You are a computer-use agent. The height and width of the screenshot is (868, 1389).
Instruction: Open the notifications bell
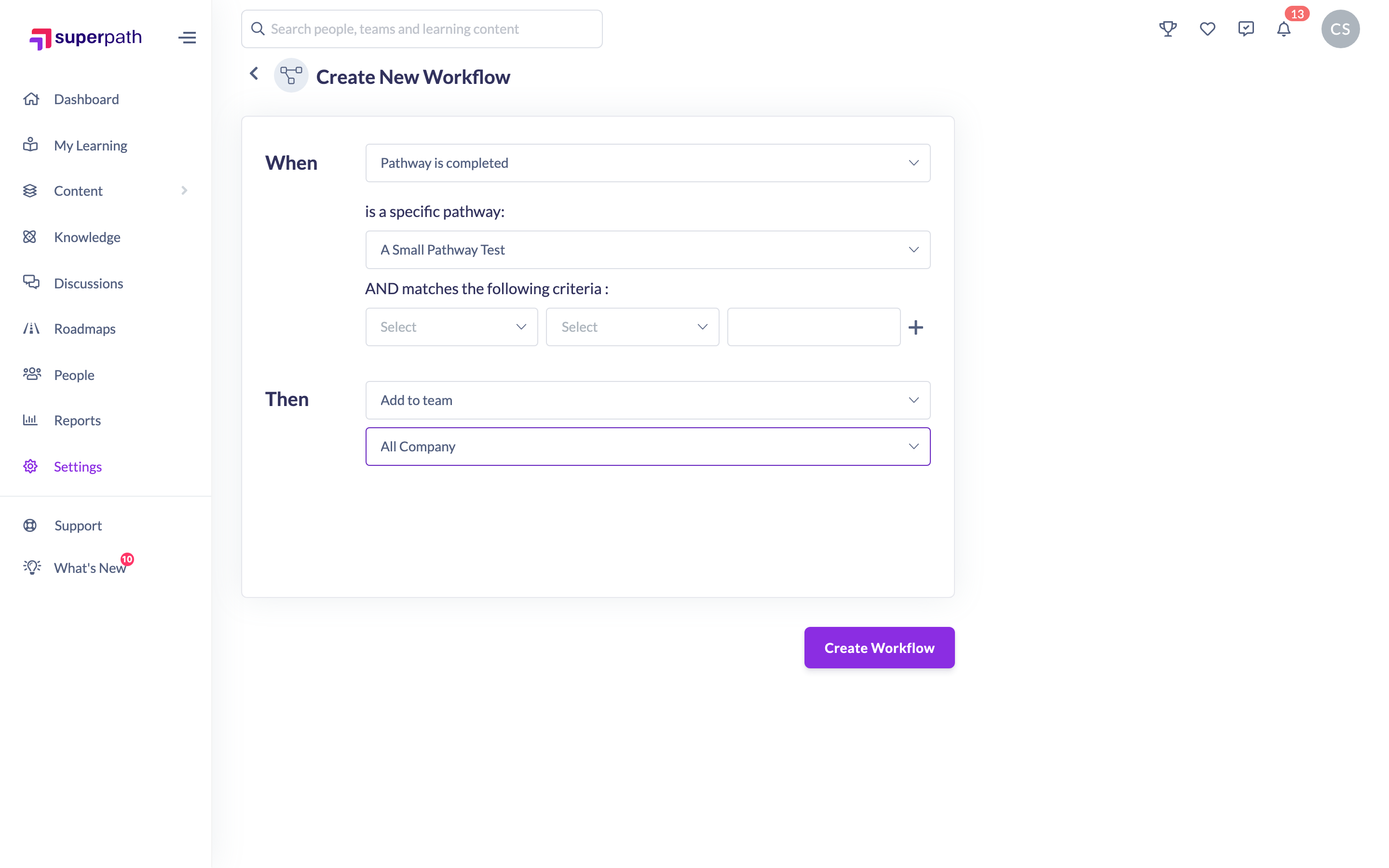coord(1283,29)
